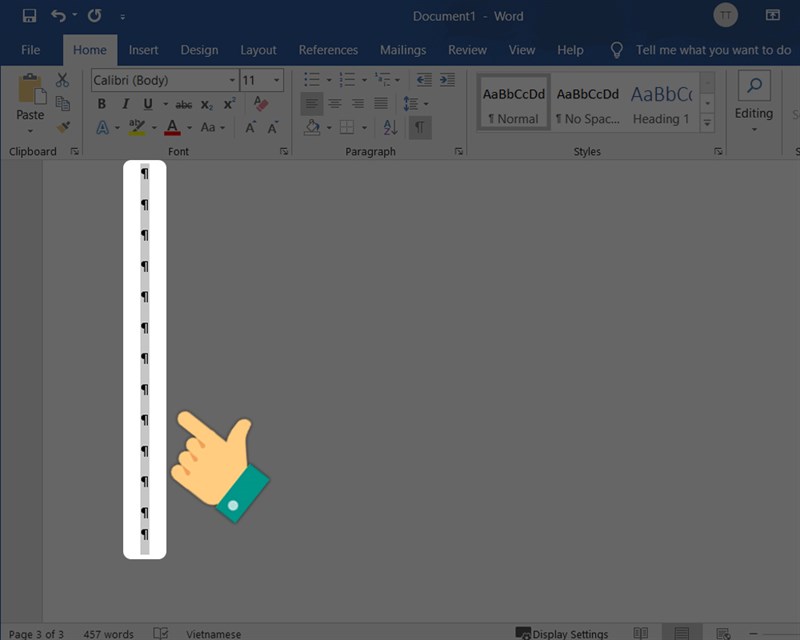Sort the selected text alphabetically
Screen dimensions: 800x640
pyautogui.click(x=390, y=127)
